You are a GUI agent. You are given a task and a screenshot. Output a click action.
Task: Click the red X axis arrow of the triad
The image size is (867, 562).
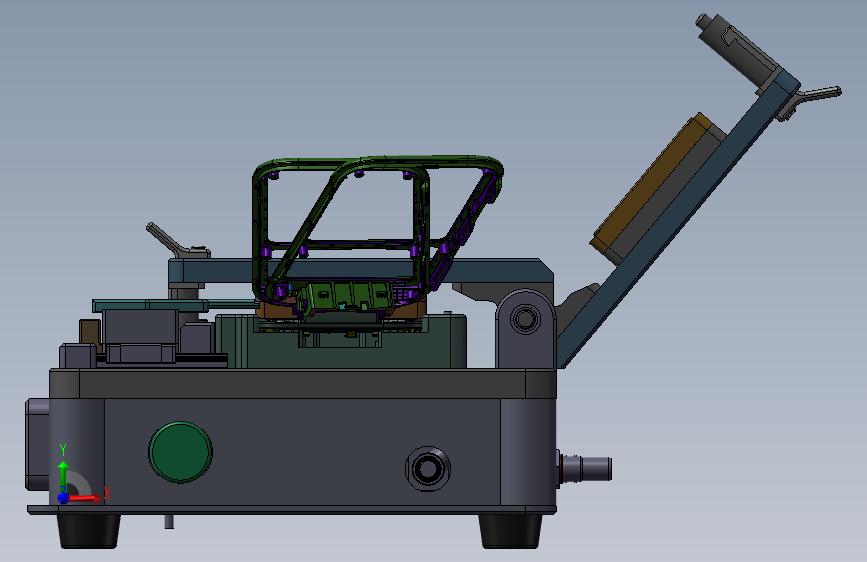(x=85, y=498)
